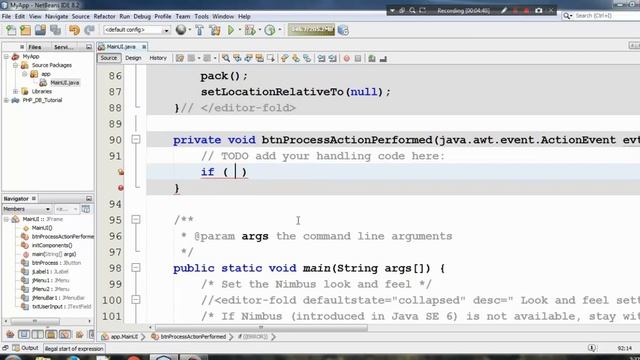Click Clean and Build Project icon
The image size is (640, 360).
pyautogui.click(x=215, y=30)
